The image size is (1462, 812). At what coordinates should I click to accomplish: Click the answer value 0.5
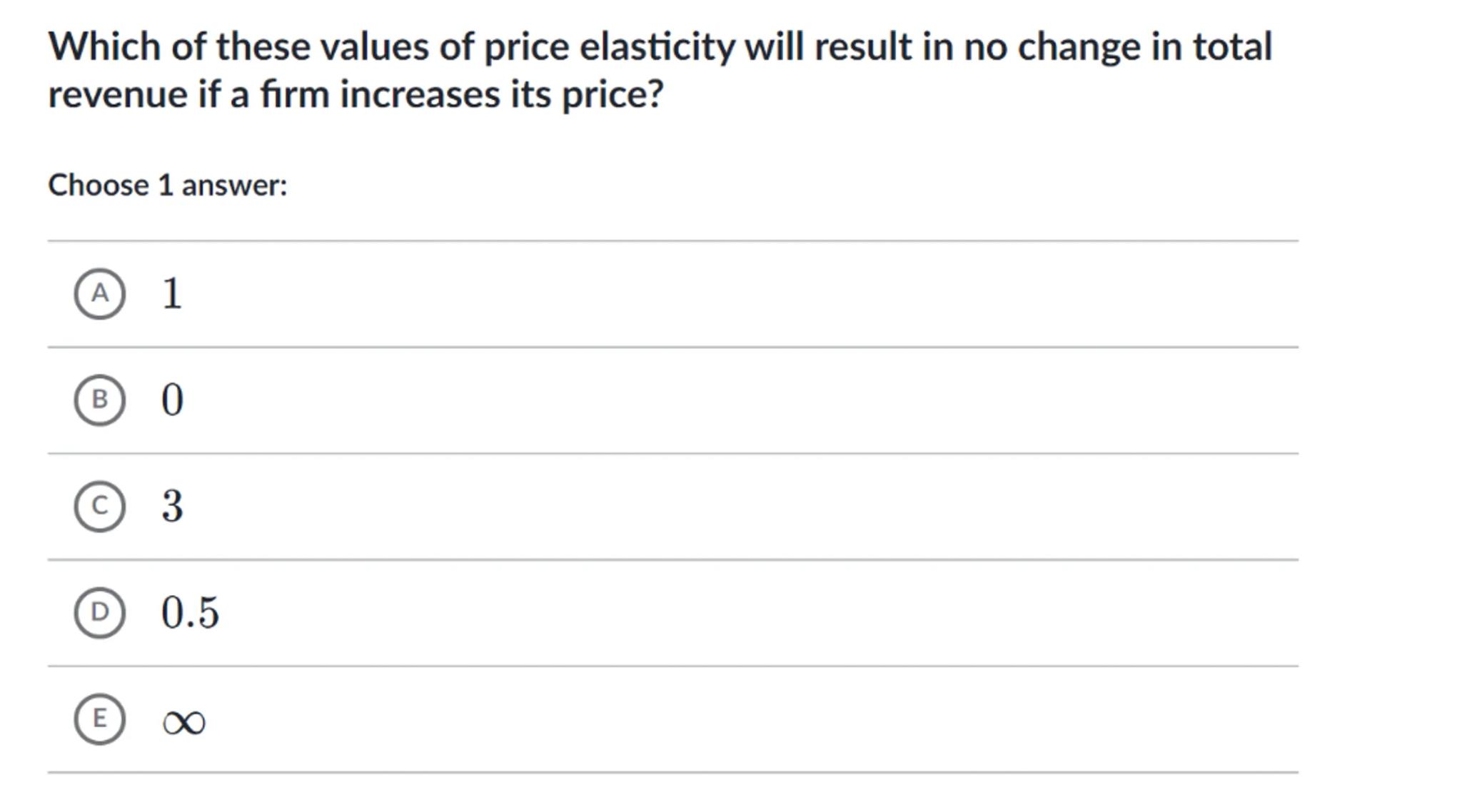point(190,612)
